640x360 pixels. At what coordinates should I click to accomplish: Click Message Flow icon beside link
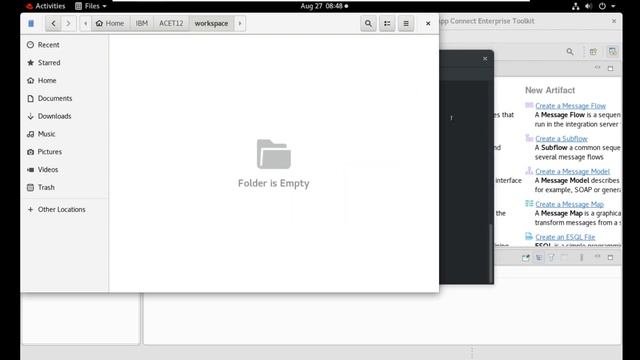[529, 105]
